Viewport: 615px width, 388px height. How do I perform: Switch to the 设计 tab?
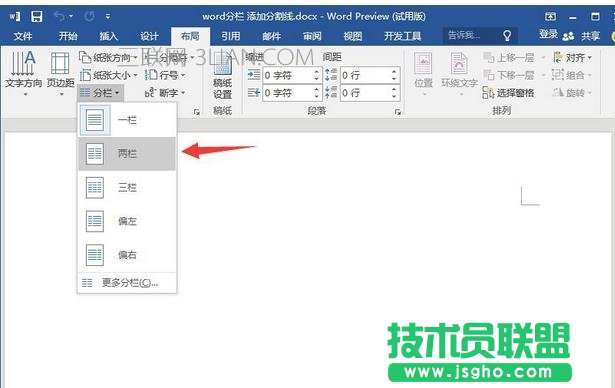[x=149, y=36]
